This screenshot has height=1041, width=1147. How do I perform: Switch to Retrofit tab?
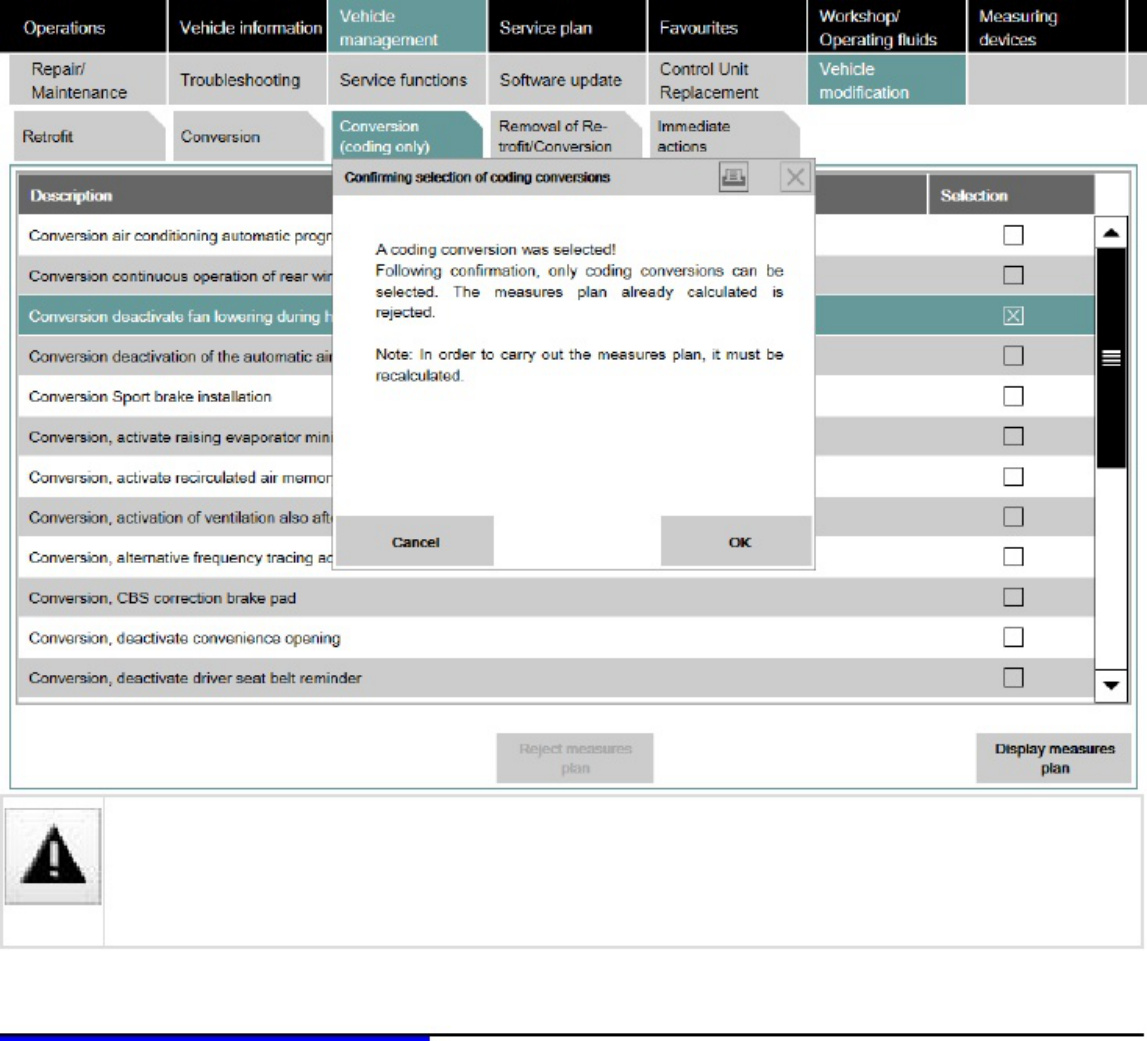(x=89, y=136)
